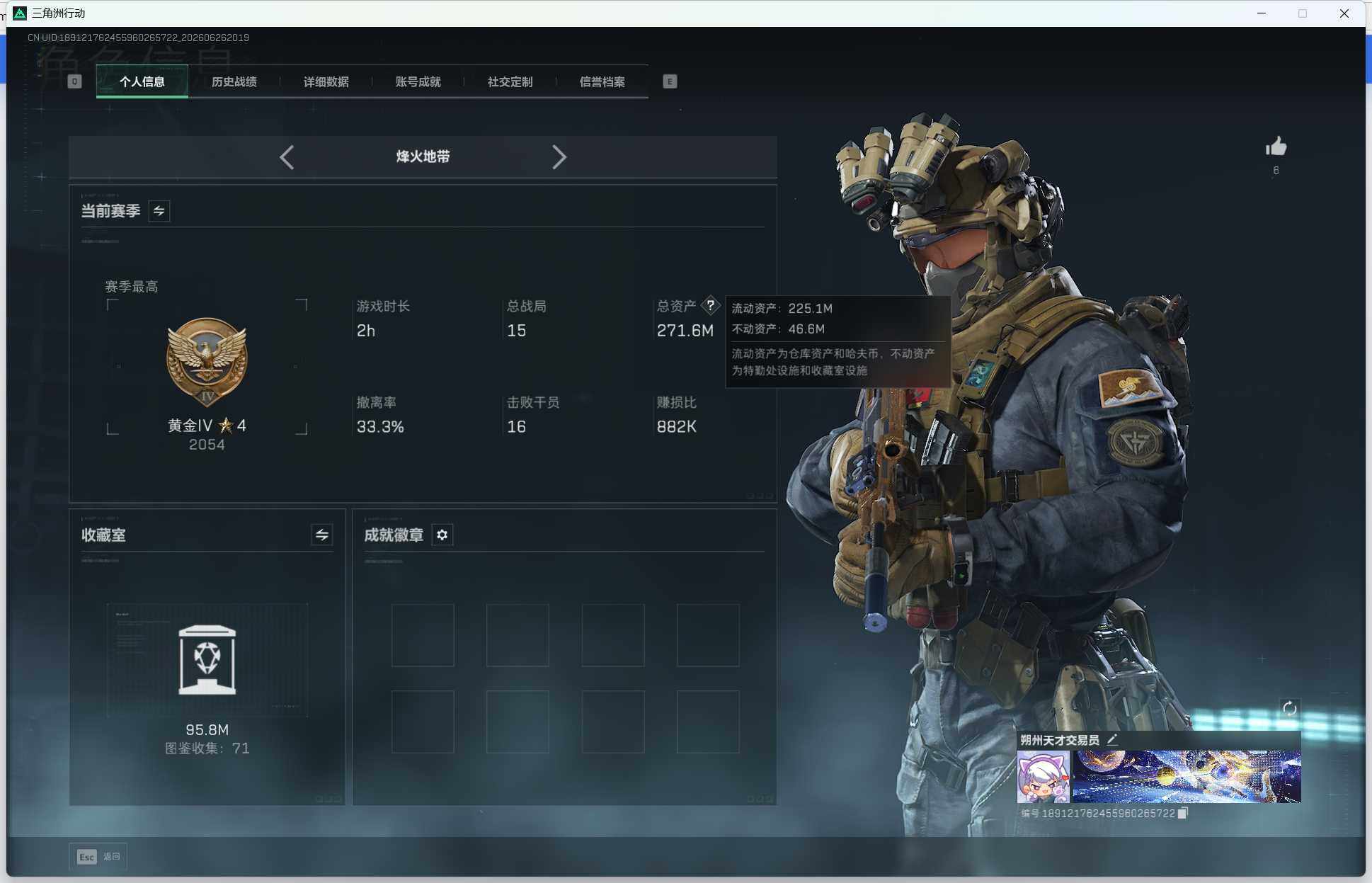1372x883 pixels.
Task: Give a thumbs-up like to this profile
Action: [1276, 147]
